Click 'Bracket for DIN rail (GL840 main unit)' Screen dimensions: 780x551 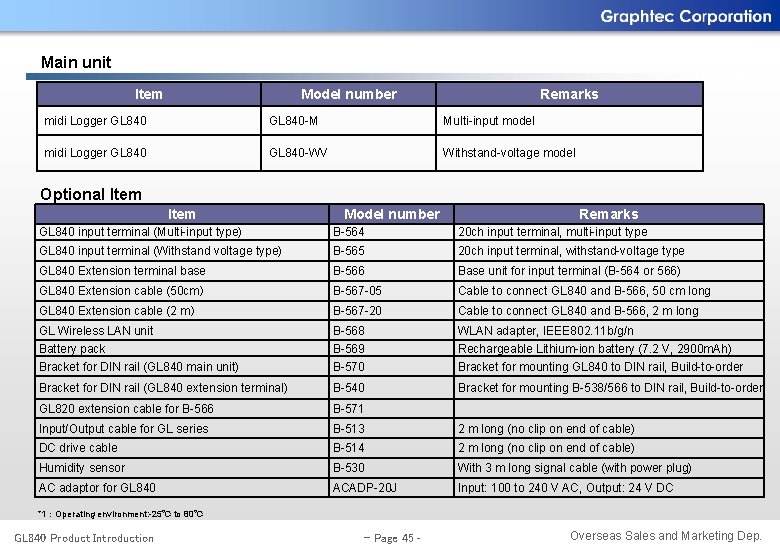click(139, 367)
